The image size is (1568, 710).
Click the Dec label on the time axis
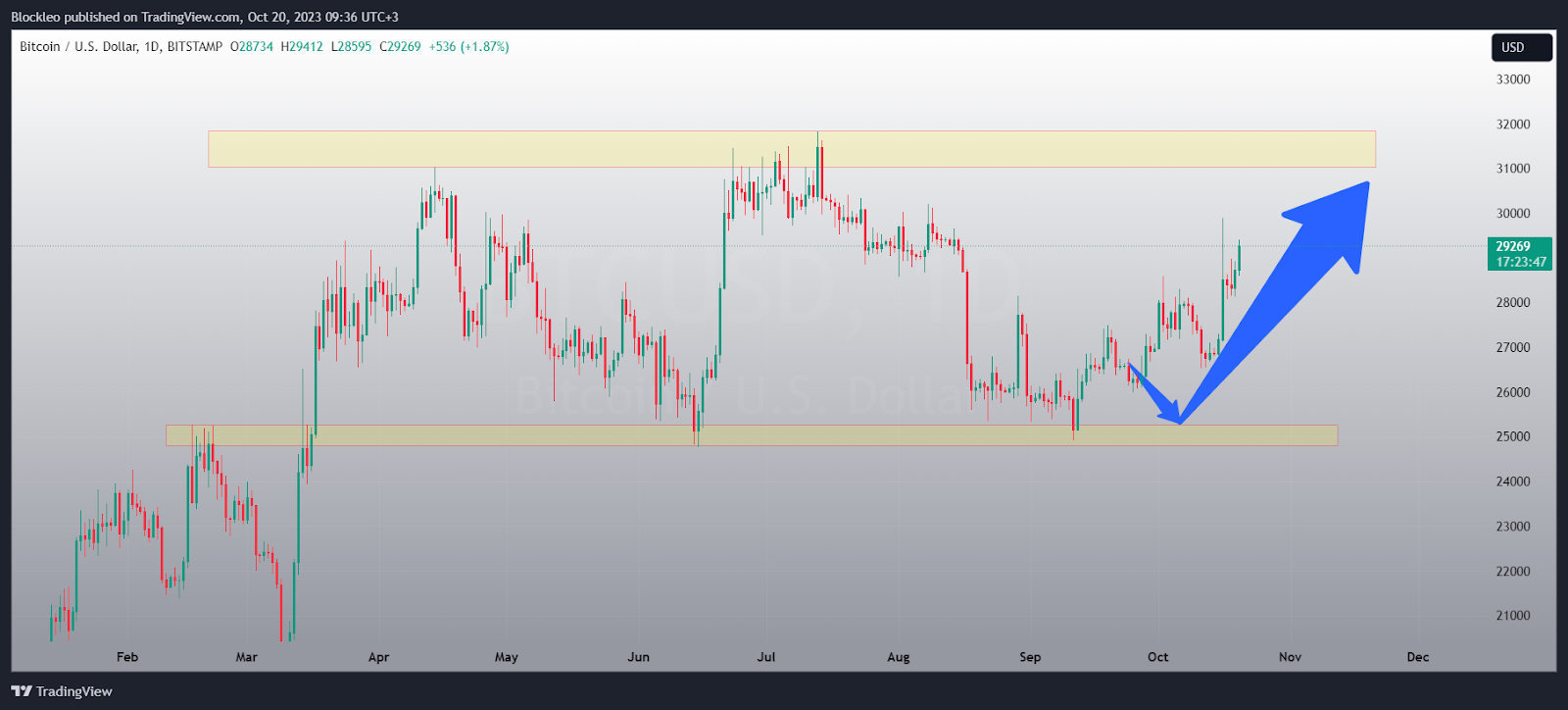1417,657
